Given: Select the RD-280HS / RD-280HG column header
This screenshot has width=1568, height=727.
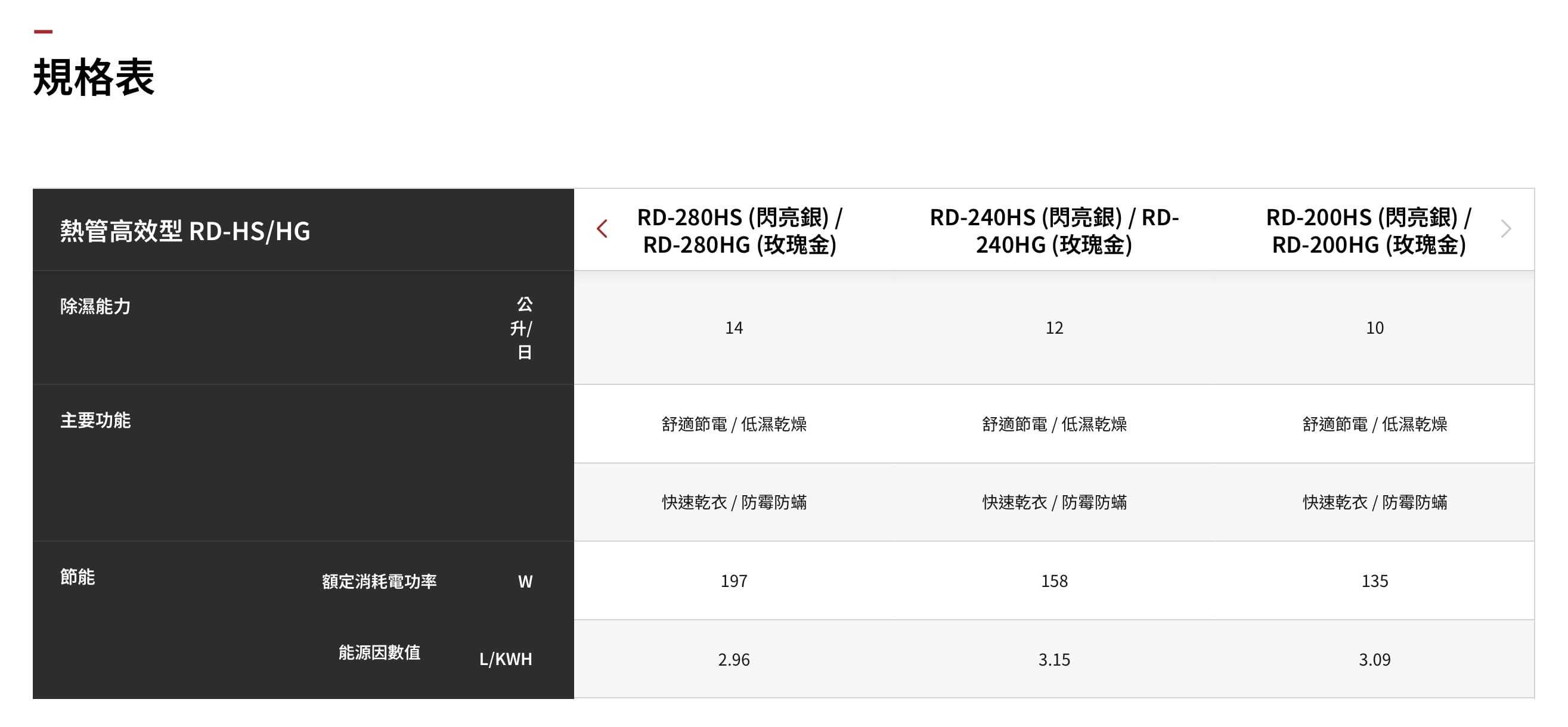Looking at the screenshot, I should 739,231.
